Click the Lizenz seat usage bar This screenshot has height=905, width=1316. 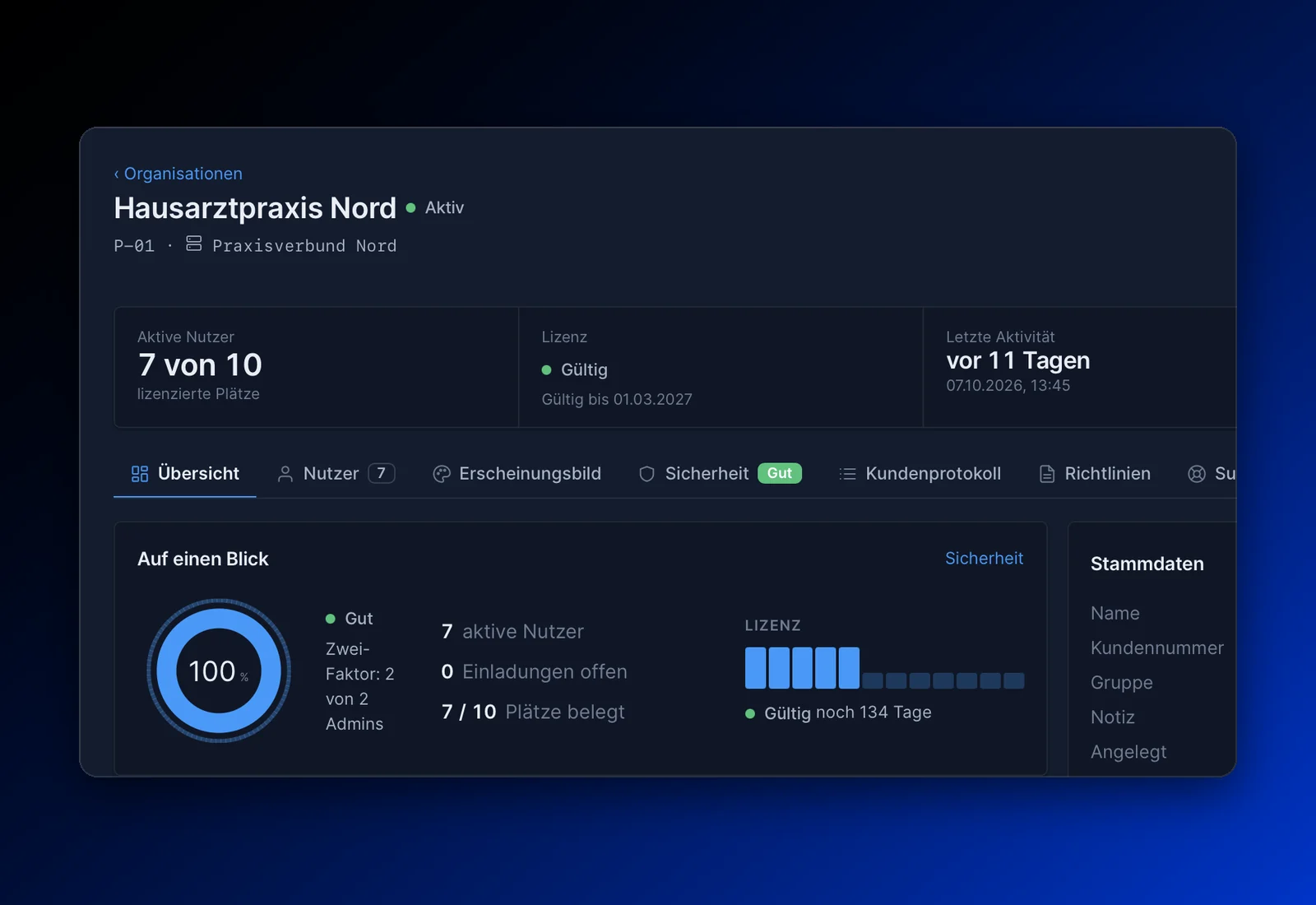pos(884,668)
